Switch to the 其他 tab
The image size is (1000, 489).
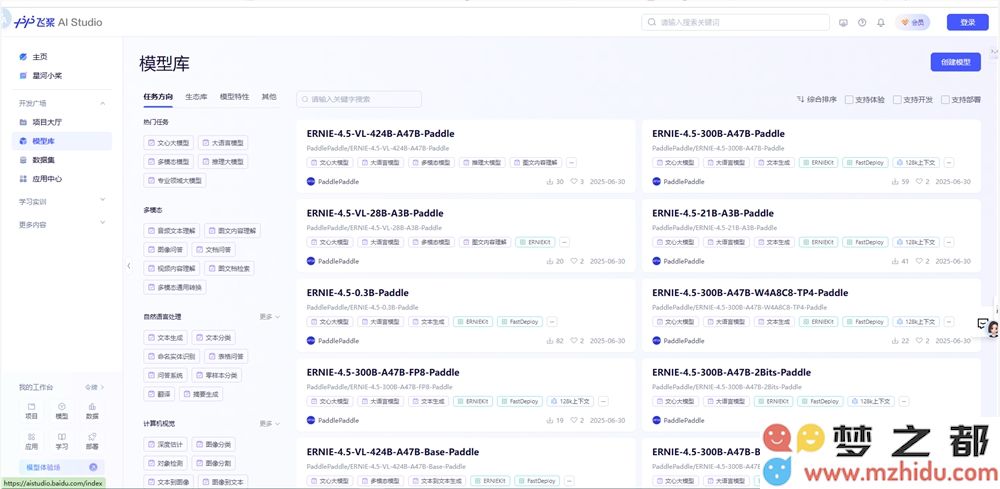[269, 97]
